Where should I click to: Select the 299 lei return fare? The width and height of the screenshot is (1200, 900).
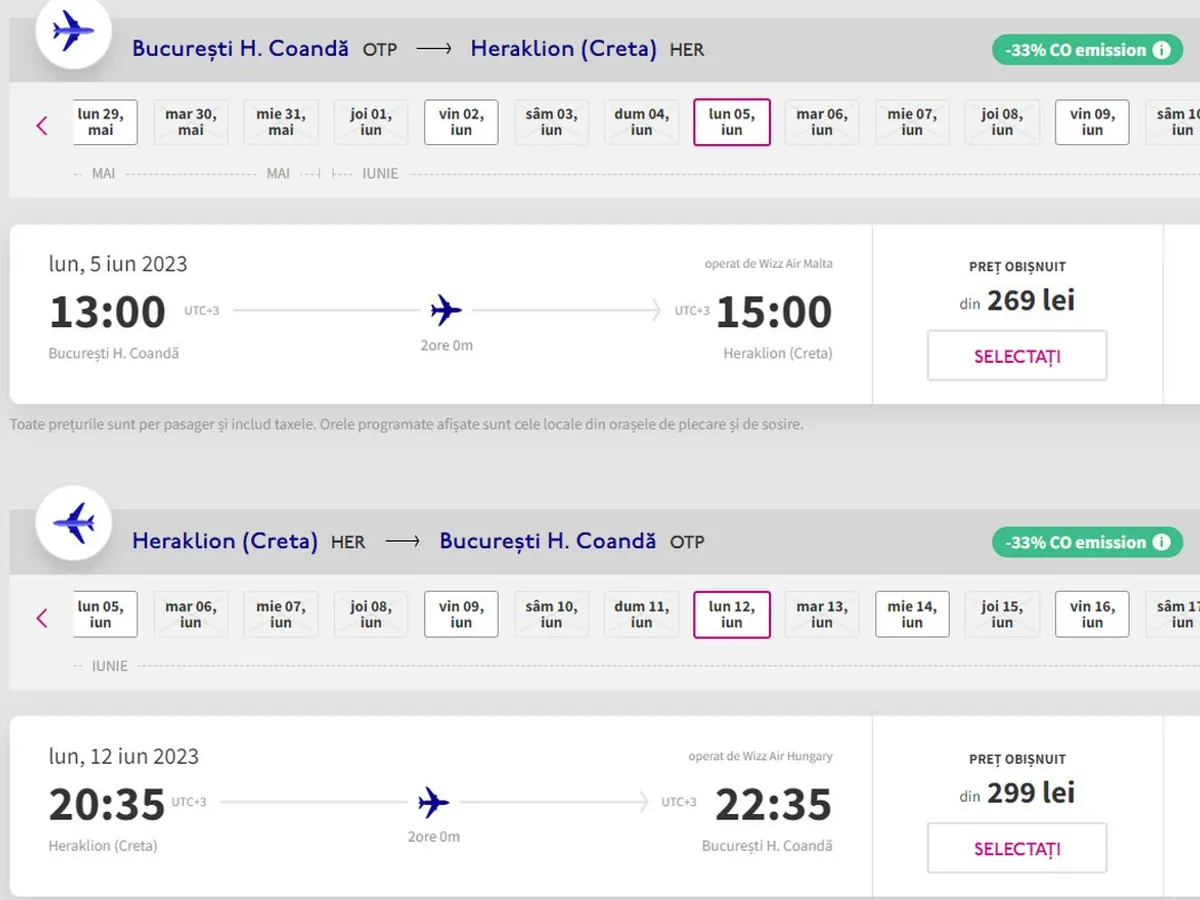click(1017, 848)
